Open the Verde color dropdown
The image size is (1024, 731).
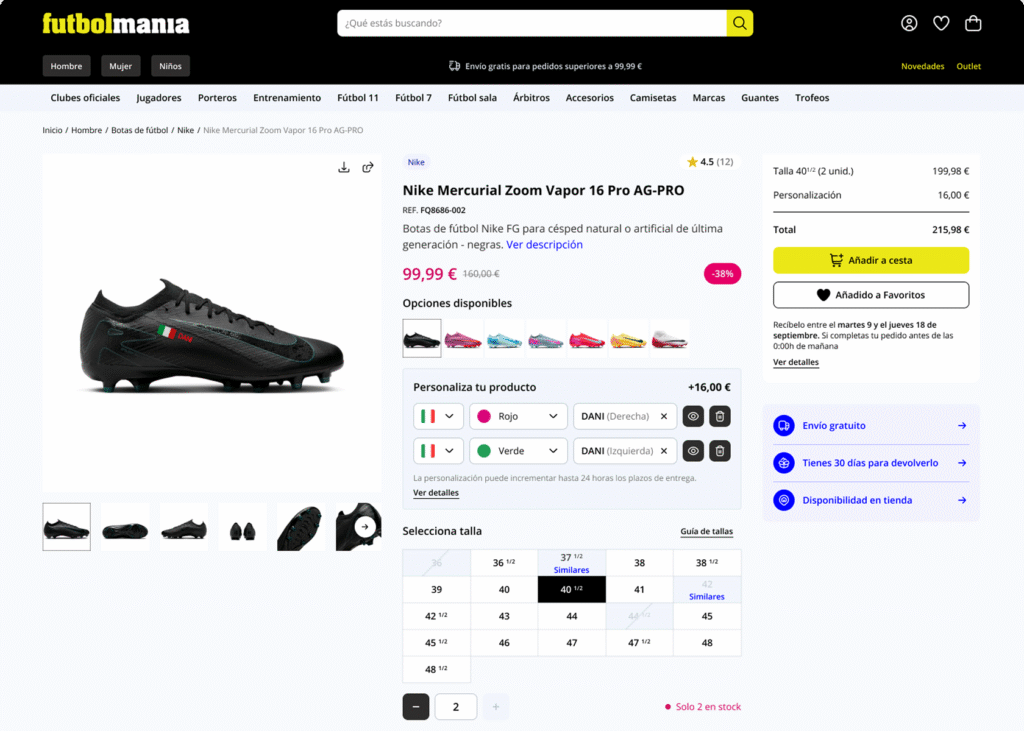click(x=518, y=451)
